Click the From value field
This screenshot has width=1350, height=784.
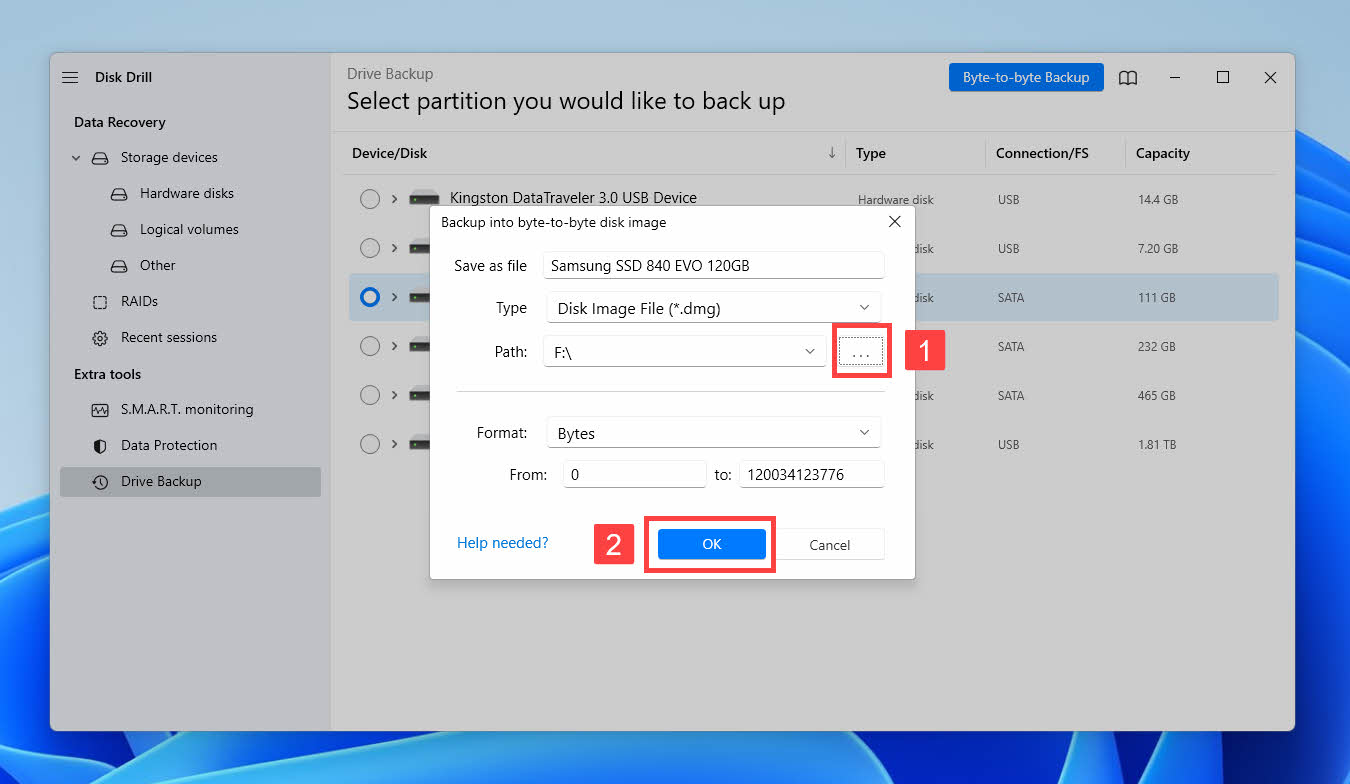click(634, 475)
